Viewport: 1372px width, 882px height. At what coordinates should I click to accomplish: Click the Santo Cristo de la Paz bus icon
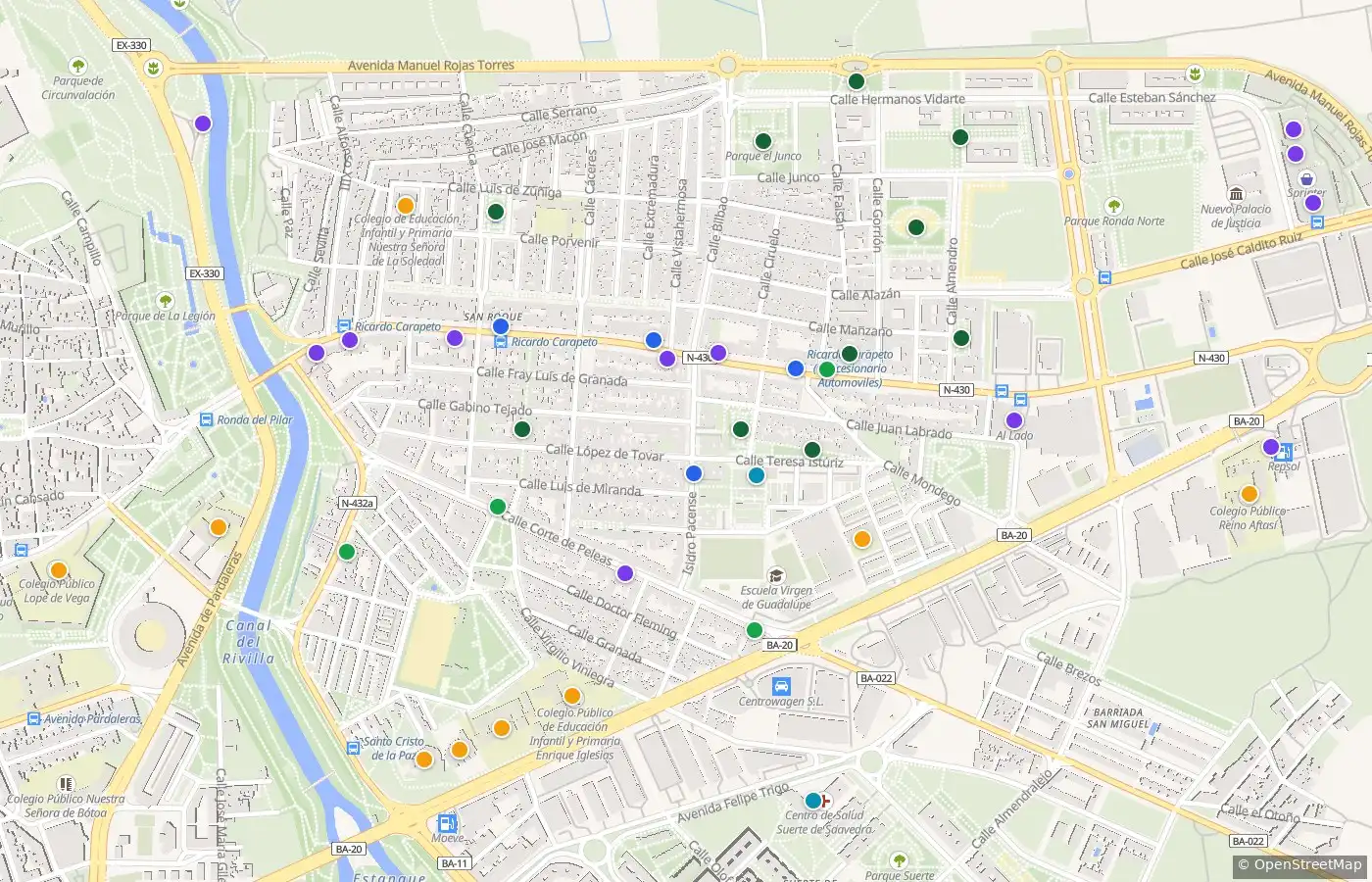(353, 748)
